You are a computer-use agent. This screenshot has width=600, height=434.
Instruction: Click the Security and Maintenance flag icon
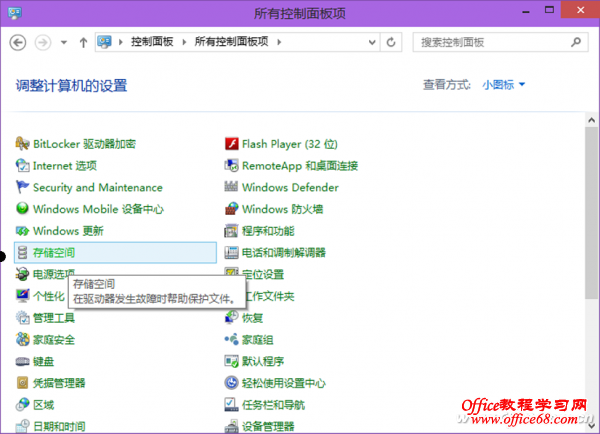(22, 188)
